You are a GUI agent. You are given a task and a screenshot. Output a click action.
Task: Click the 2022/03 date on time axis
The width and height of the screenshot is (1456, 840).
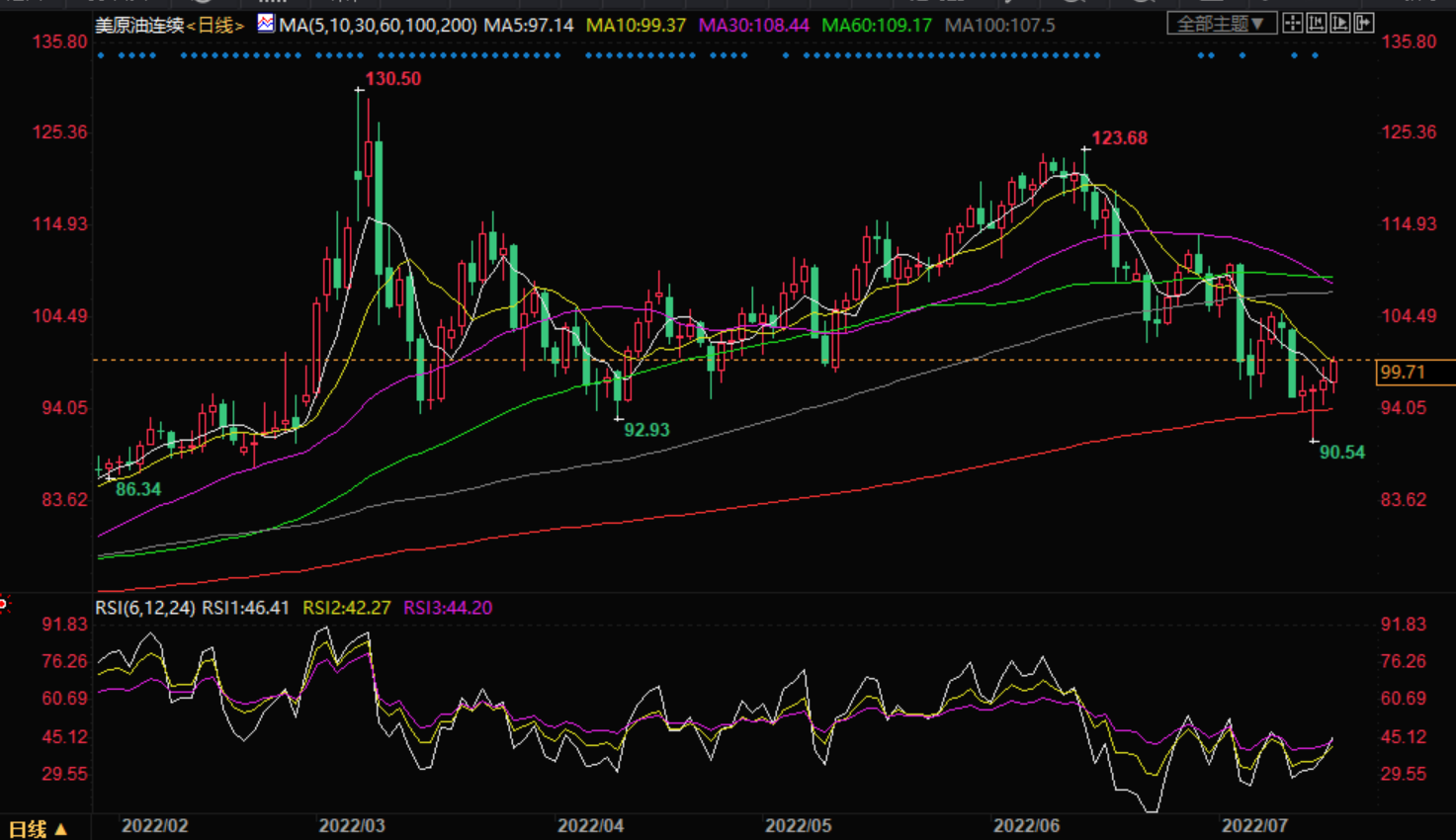(x=352, y=826)
